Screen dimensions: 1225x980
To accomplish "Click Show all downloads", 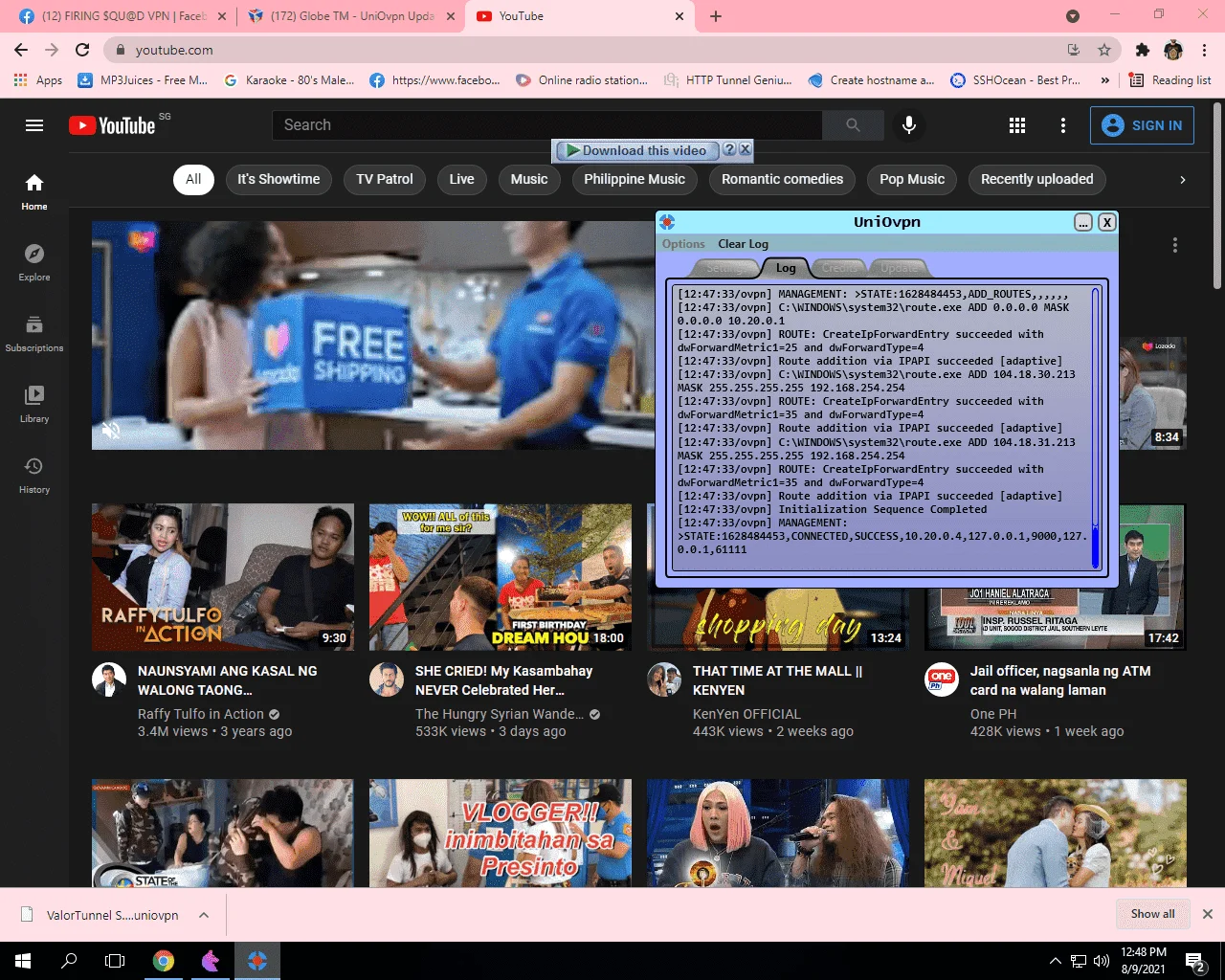I will click(x=1152, y=914).
